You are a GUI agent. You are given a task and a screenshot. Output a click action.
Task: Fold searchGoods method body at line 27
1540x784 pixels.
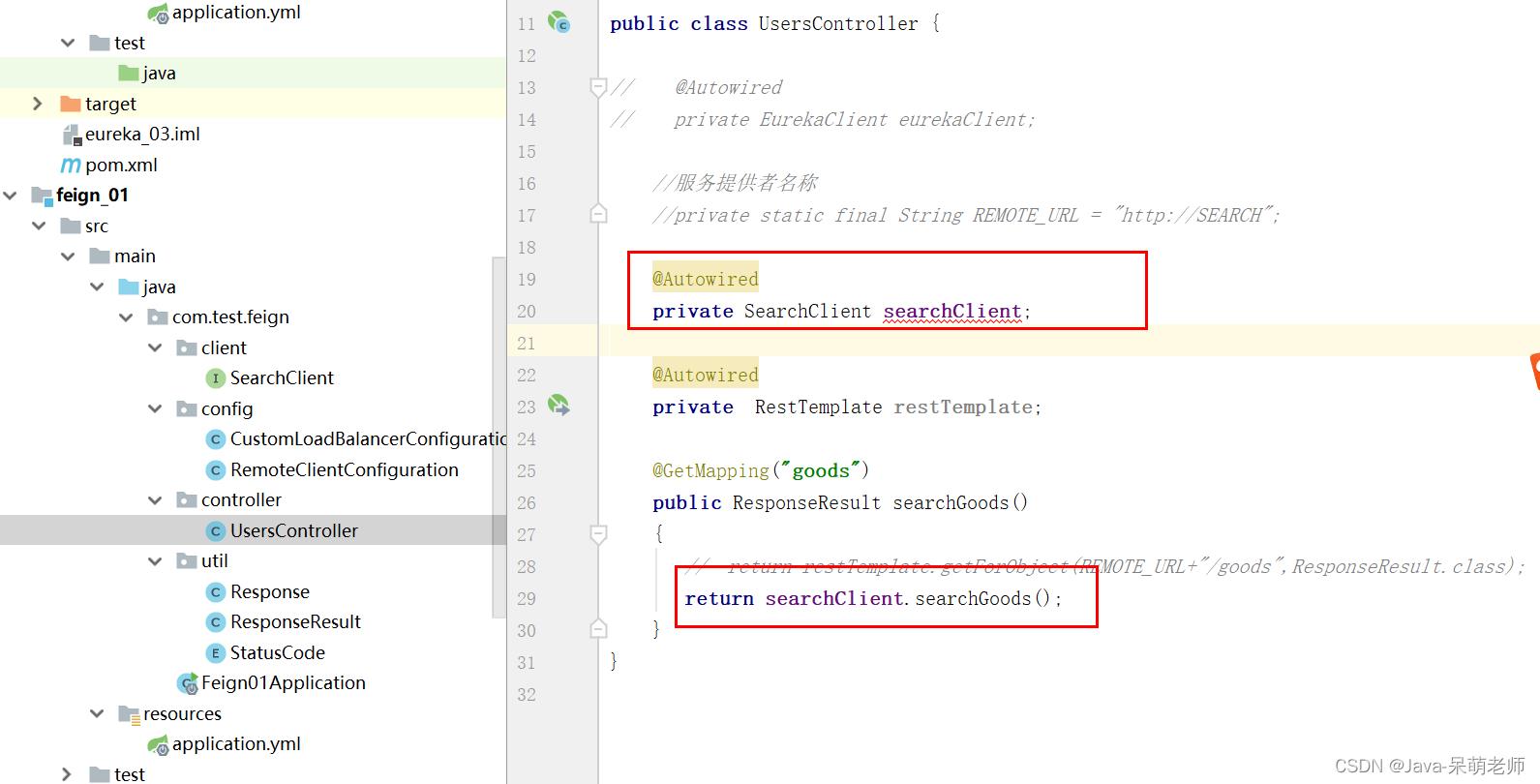point(598,533)
